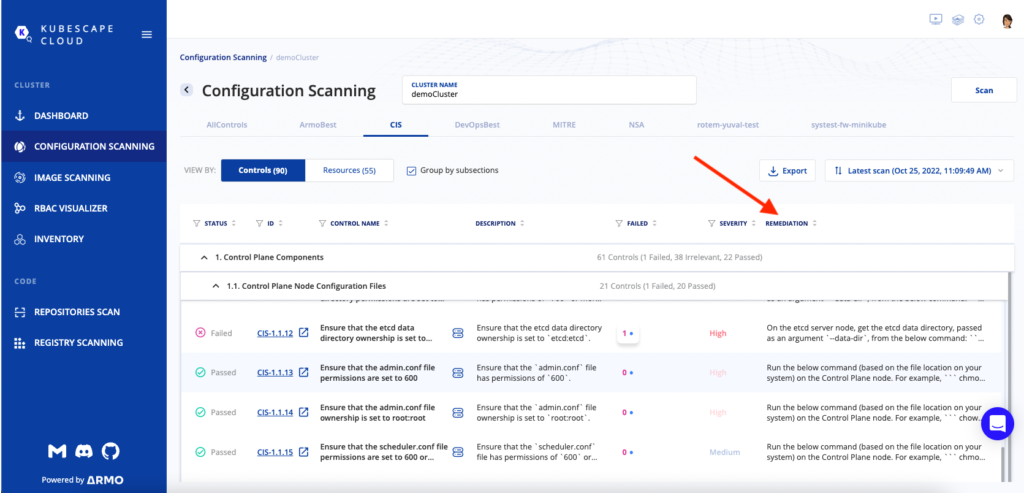Screen dimensions: 1024x493
Task: Open the ArmoBest framework tab
Action: (318, 125)
